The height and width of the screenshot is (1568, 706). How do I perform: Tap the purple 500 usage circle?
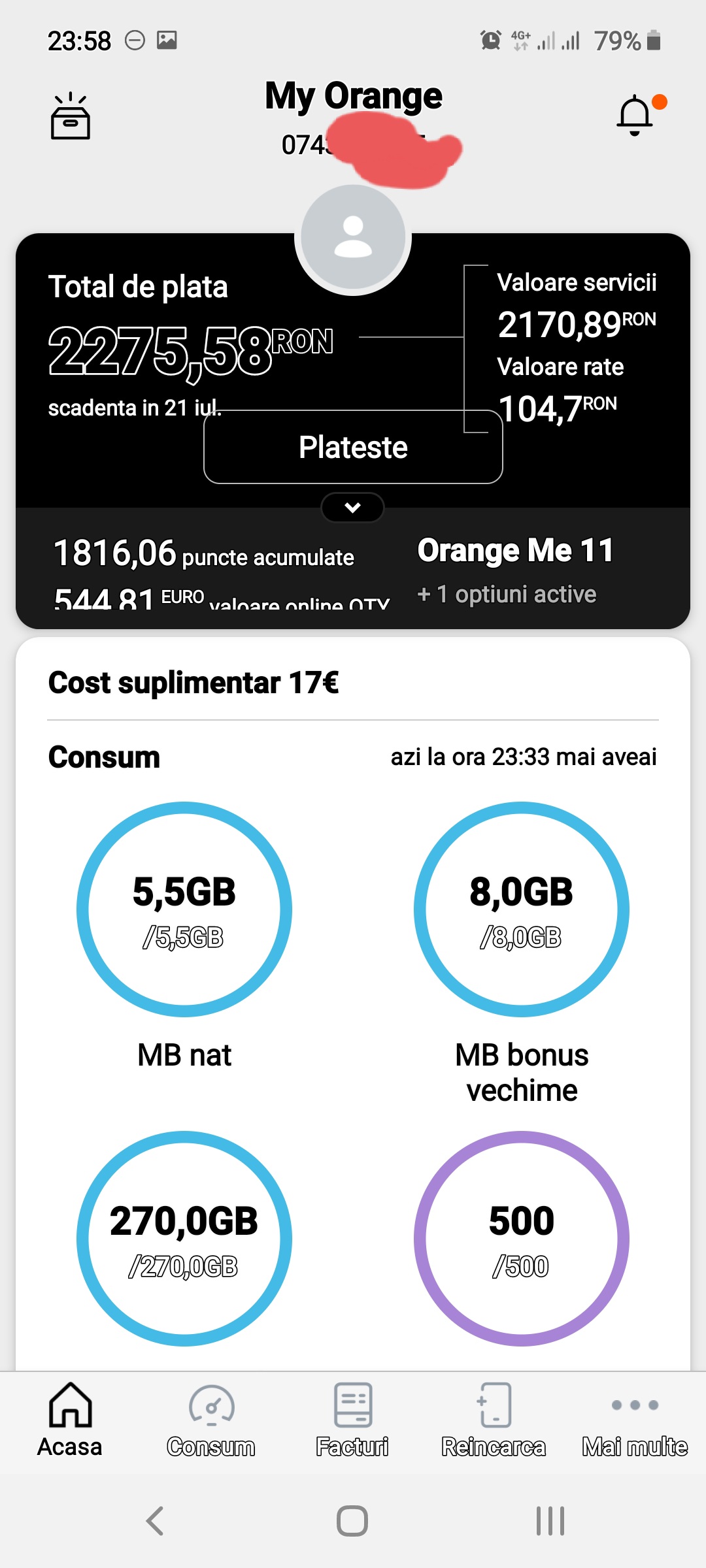(x=522, y=1239)
